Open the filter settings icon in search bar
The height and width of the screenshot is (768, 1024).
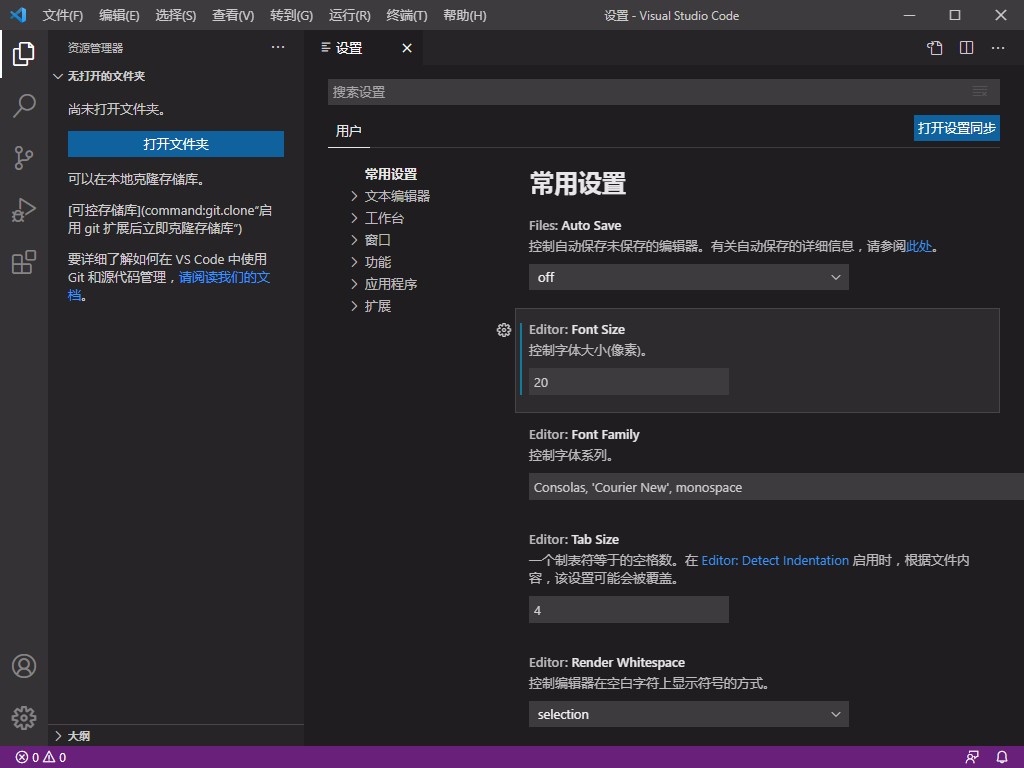click(x=979, y=91)
